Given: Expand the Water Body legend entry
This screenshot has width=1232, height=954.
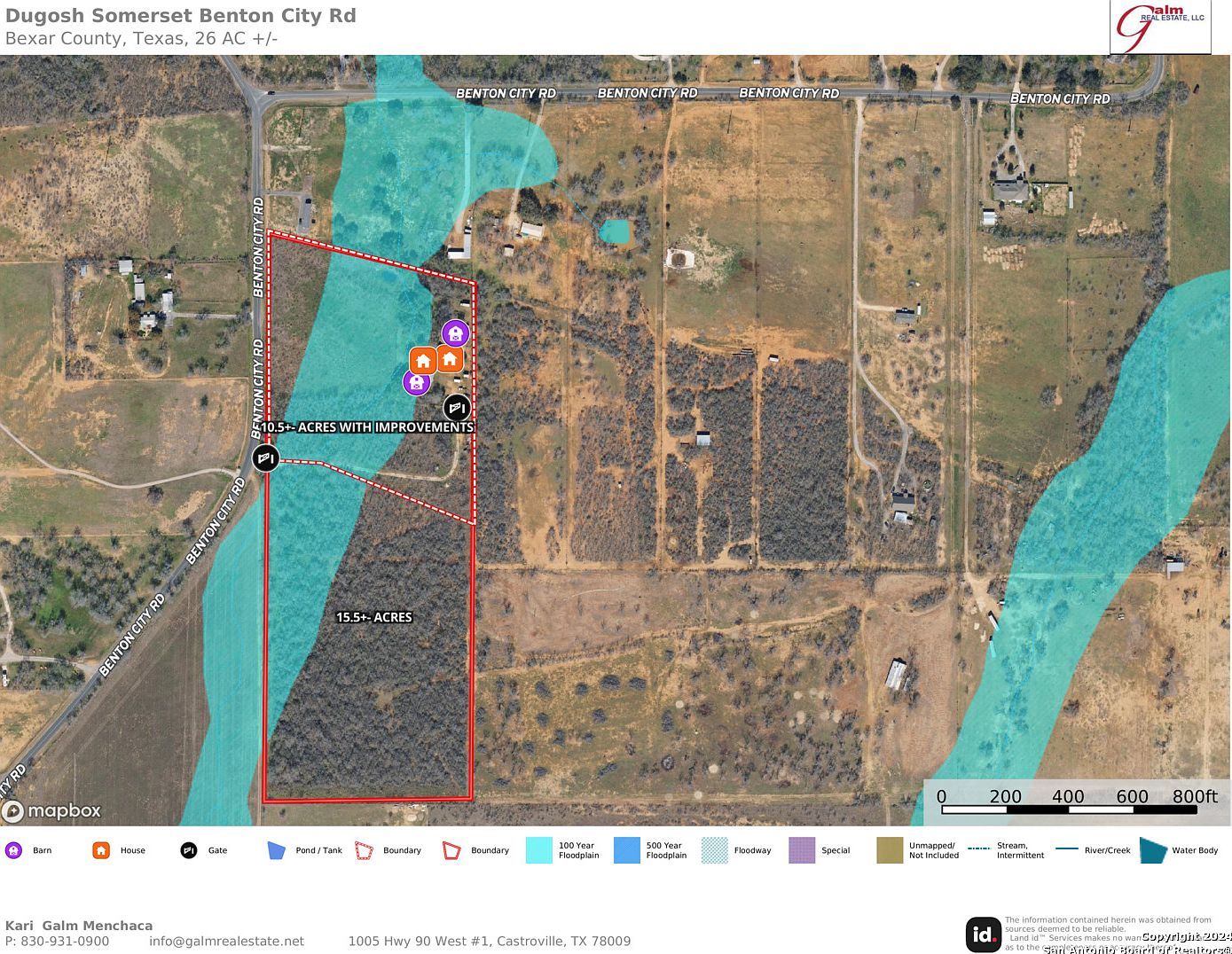Looking at the screenshot, I should (1152, 849).
